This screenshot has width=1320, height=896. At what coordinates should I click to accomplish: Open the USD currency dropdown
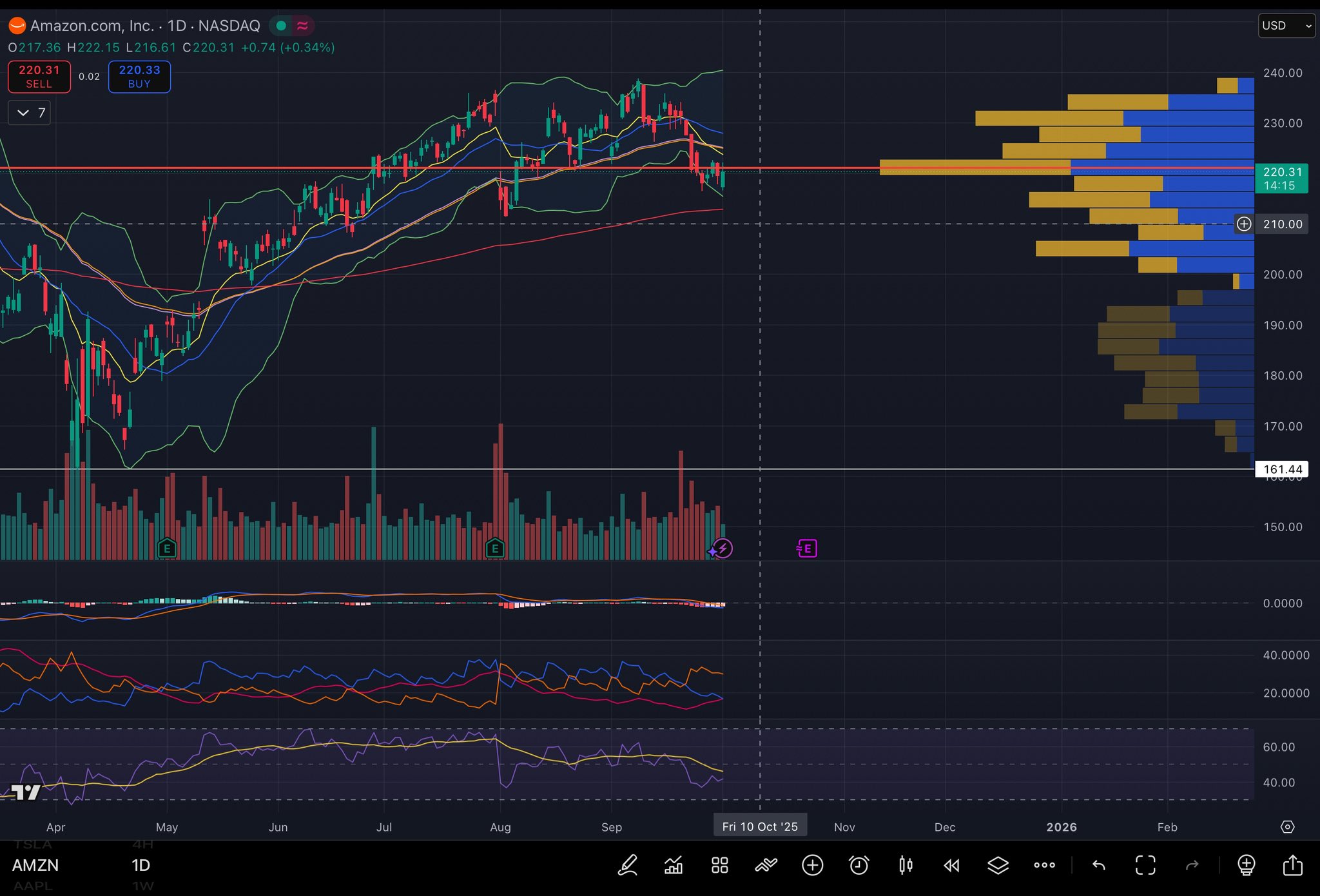1286,26
